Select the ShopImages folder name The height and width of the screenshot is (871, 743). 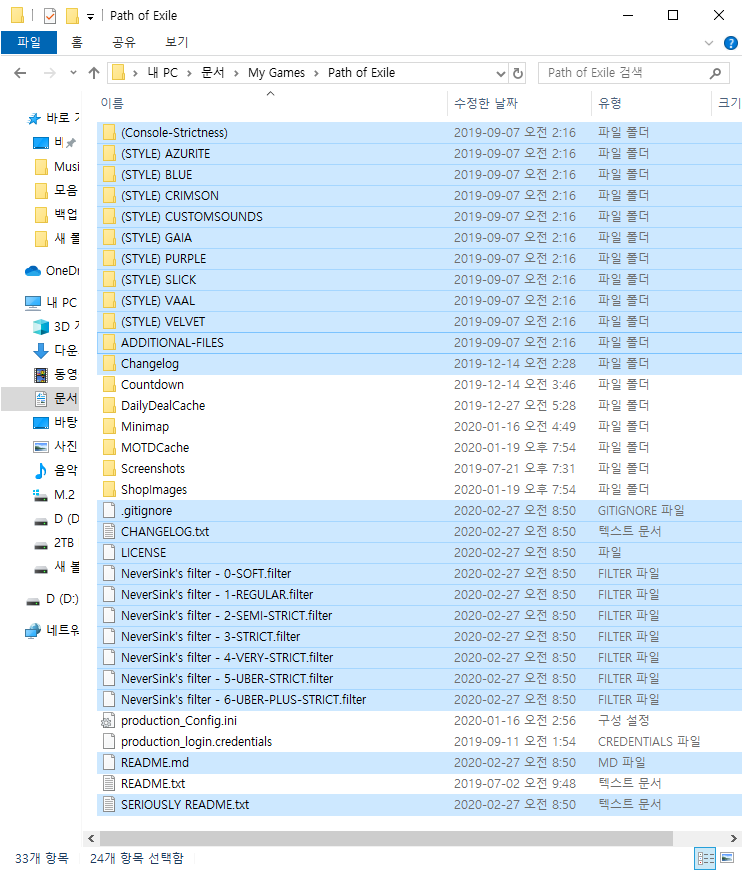click(154, 489)
